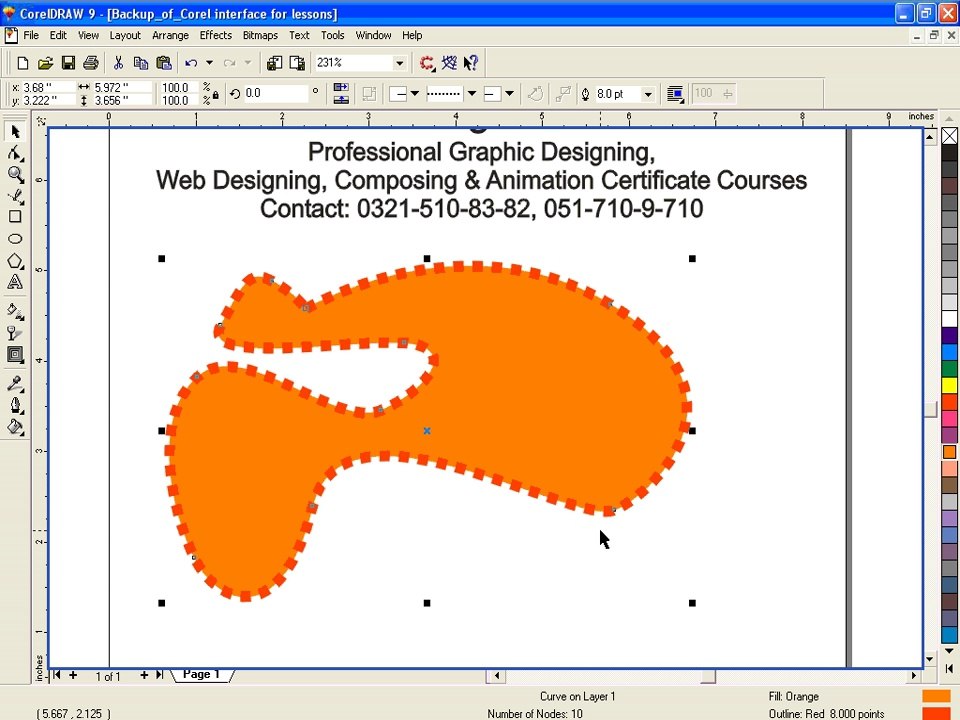Viewport: 960px width, 720px height.
Task: Open the end arrowhead selector
Action: point(498,94)
